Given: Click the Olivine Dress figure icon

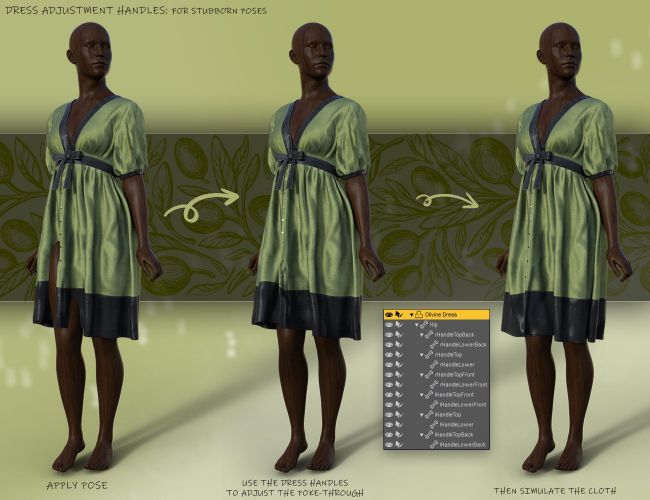Looking at the screenshot, I should (419, 314).
